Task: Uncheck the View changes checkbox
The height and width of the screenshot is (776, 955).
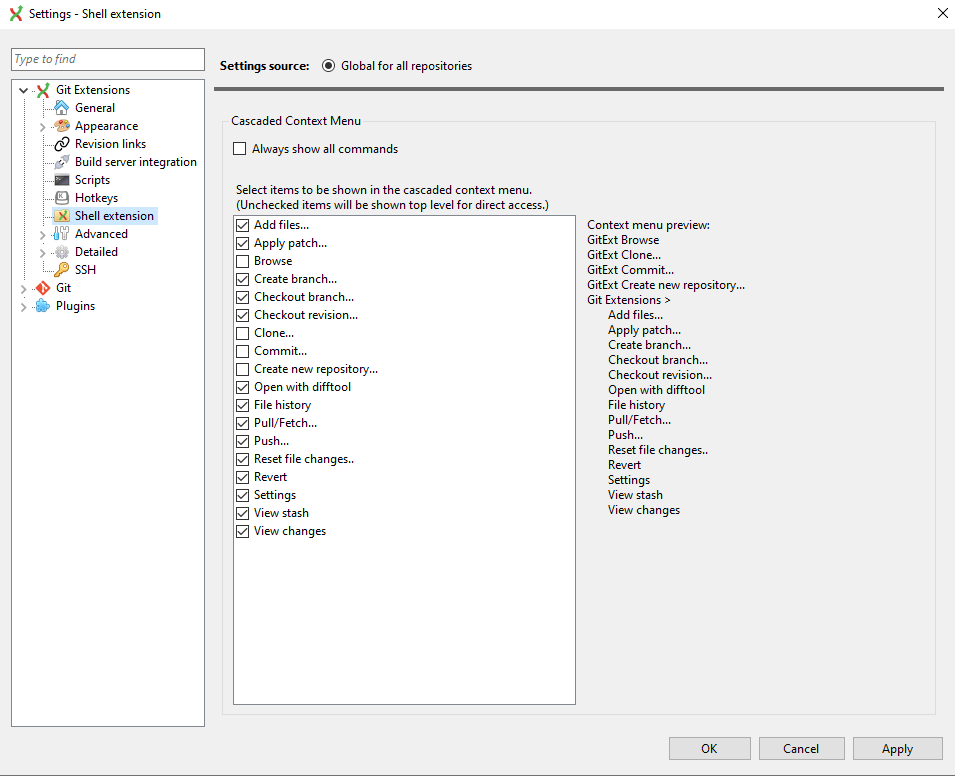Action: coord(242,531)
